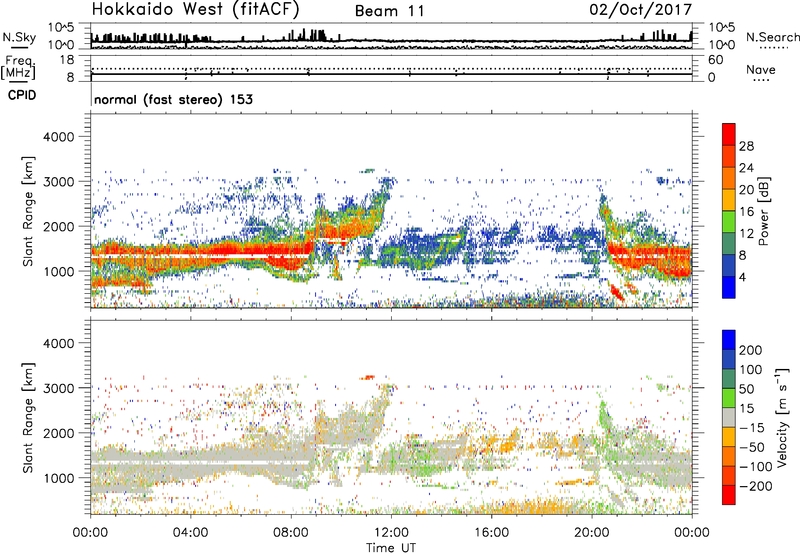This screenshot has height=554, width=800.
Task: Click the grey middle segment of the Velocity color bar
Action: click(729, 418)
